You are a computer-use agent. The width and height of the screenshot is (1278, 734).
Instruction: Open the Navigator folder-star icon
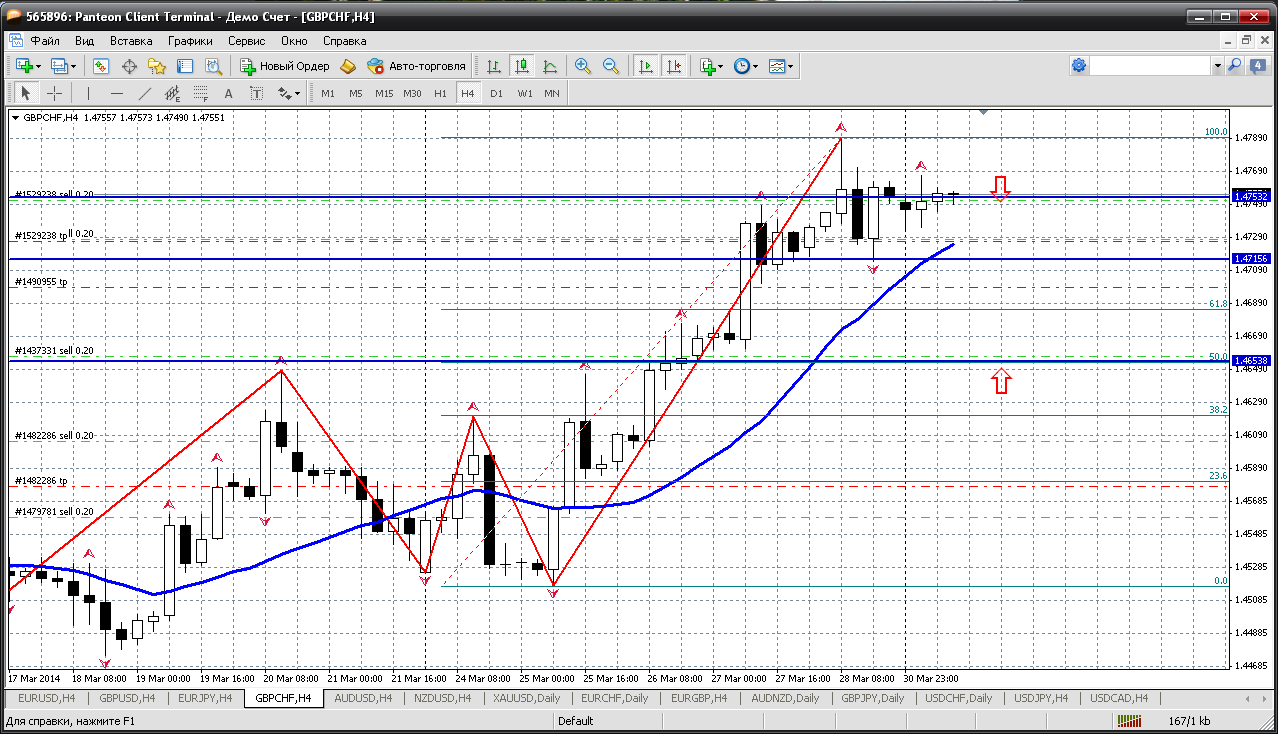(x=157, y=66)
